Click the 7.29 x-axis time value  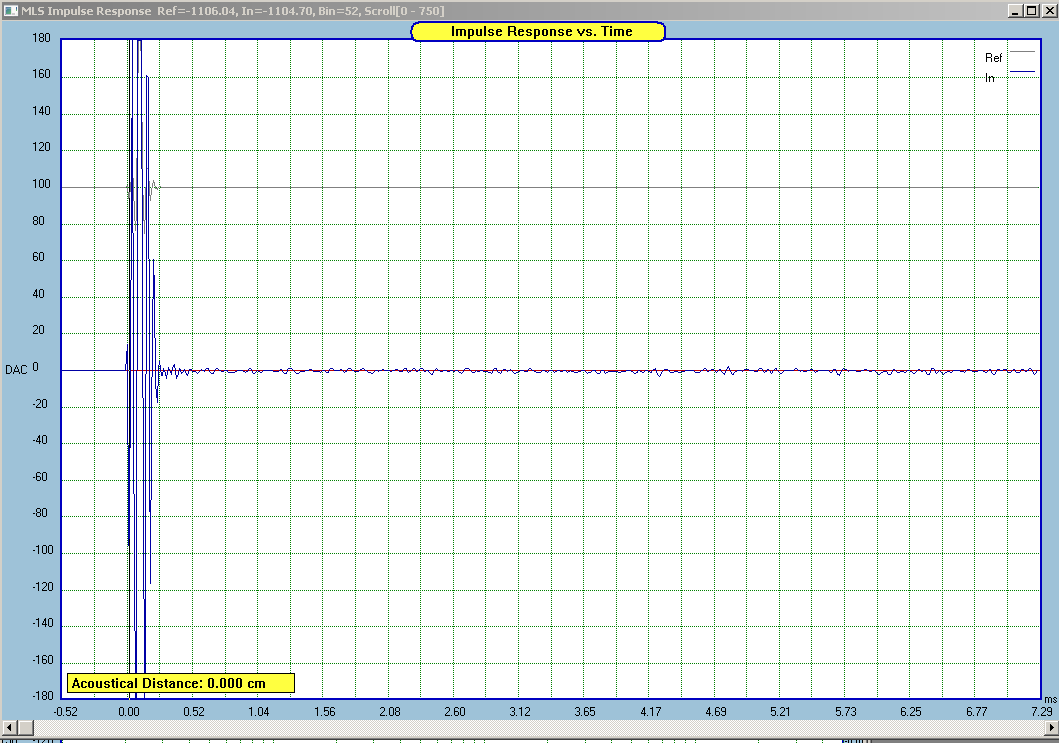coord(1042,711)
